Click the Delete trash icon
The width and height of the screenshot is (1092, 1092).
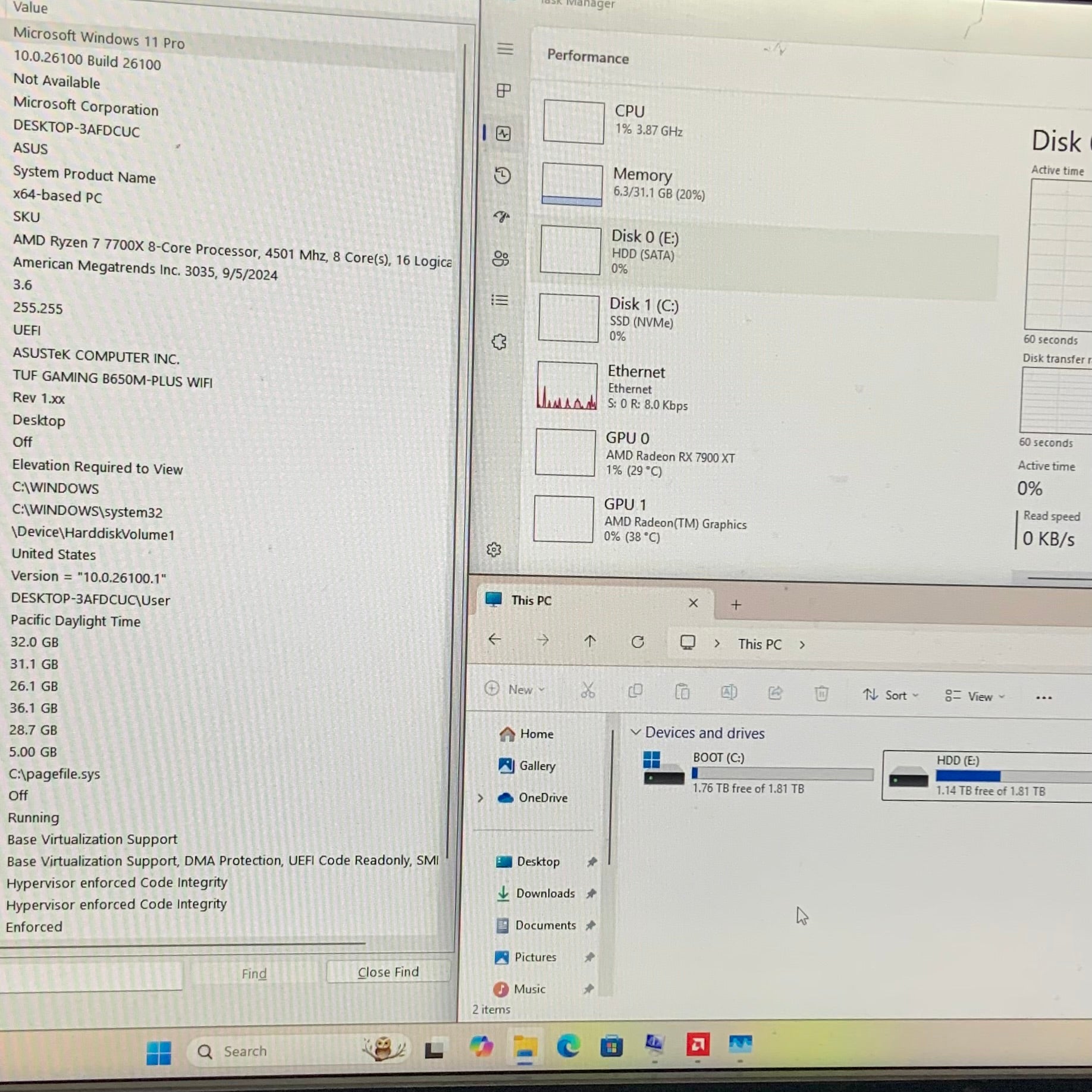point(821,693)
